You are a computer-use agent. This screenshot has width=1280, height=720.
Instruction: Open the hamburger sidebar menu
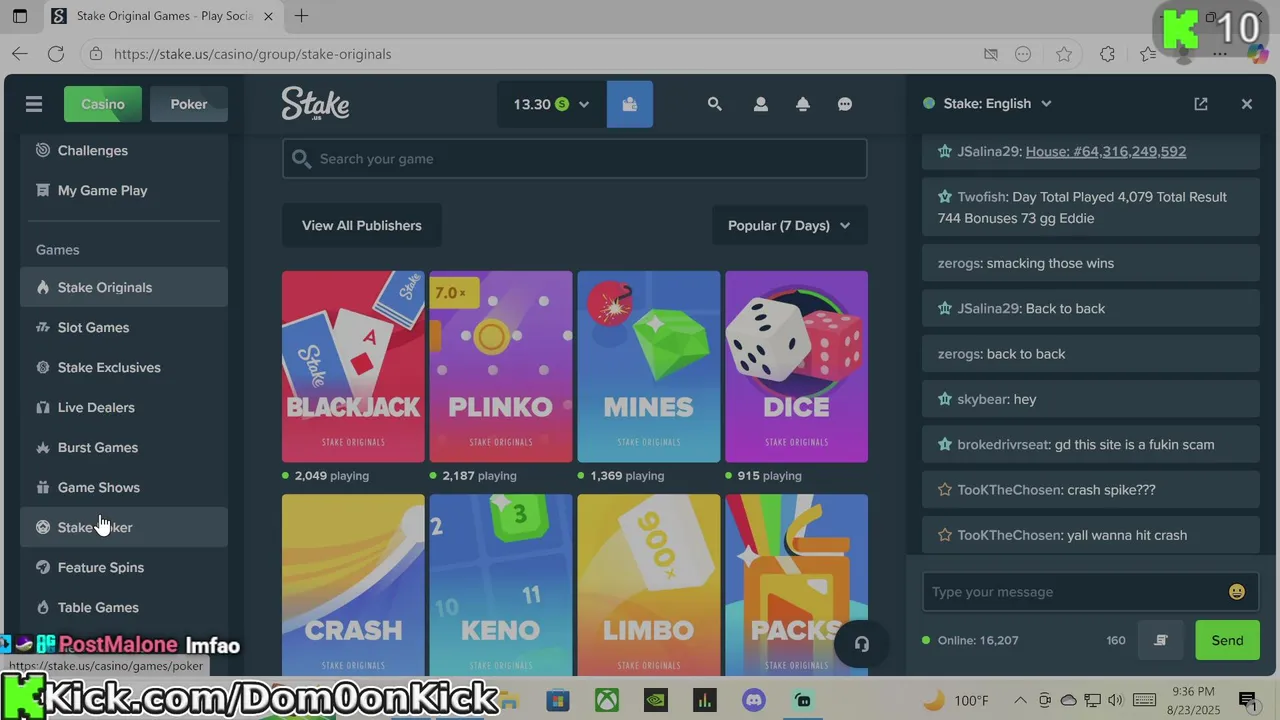34,104
